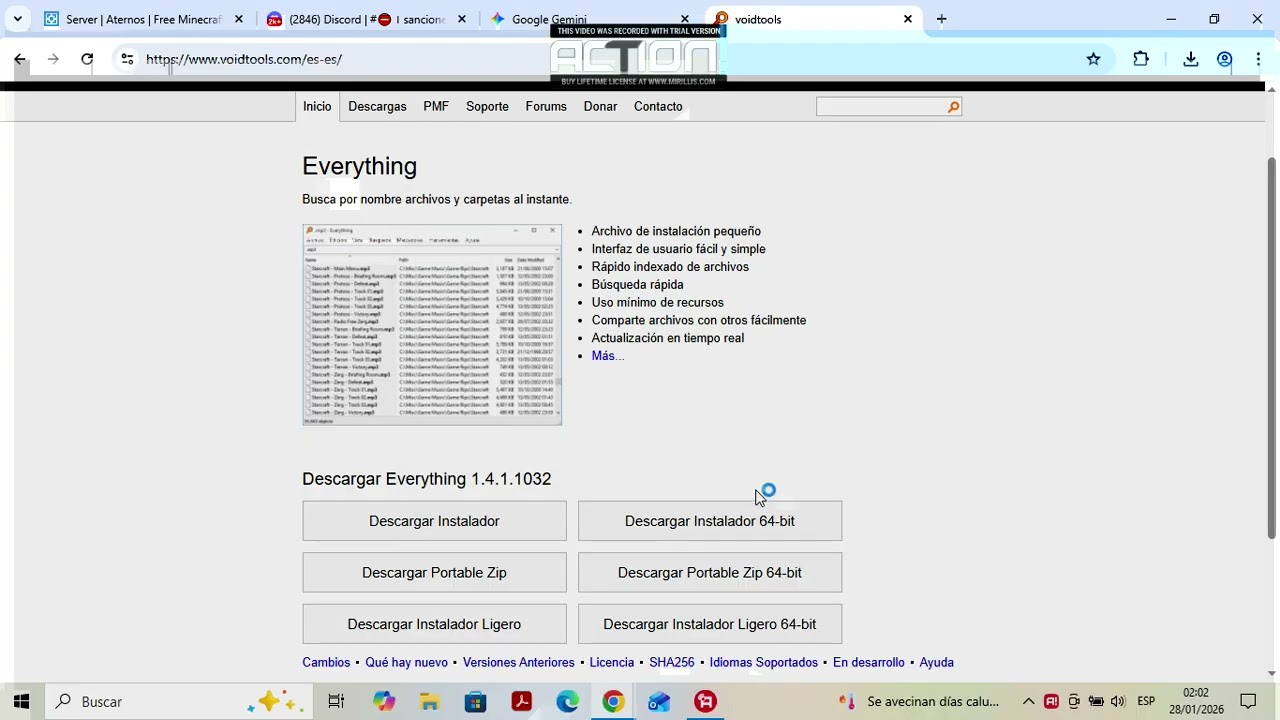Open the volume speaker icon in tray
The height and width of the screenshot is (720, 1280).
[1118, 701]
